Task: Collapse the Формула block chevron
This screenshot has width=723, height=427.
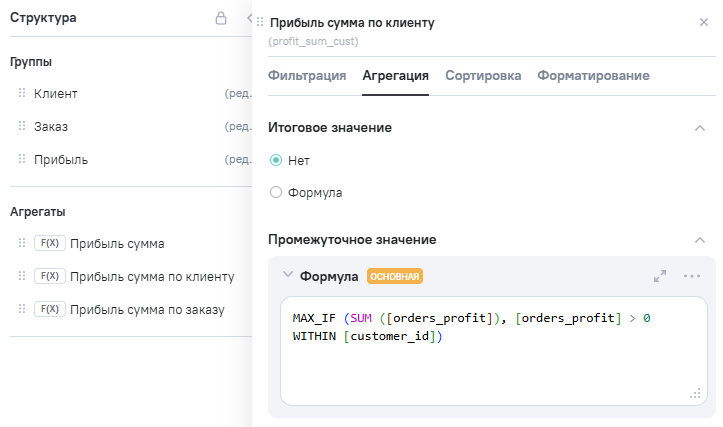Action: pyautogui.click(x=288, y=275)
